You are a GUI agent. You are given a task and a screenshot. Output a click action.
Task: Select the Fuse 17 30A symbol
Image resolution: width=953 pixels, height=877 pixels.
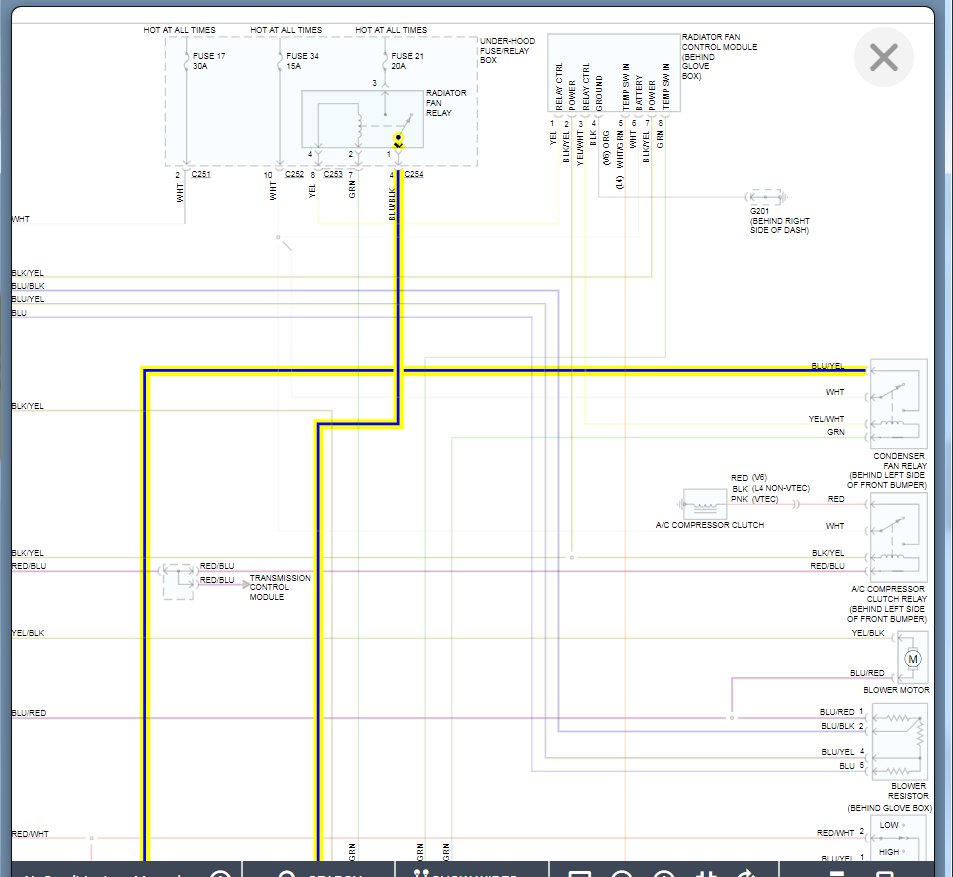click(x=187, y=61)
